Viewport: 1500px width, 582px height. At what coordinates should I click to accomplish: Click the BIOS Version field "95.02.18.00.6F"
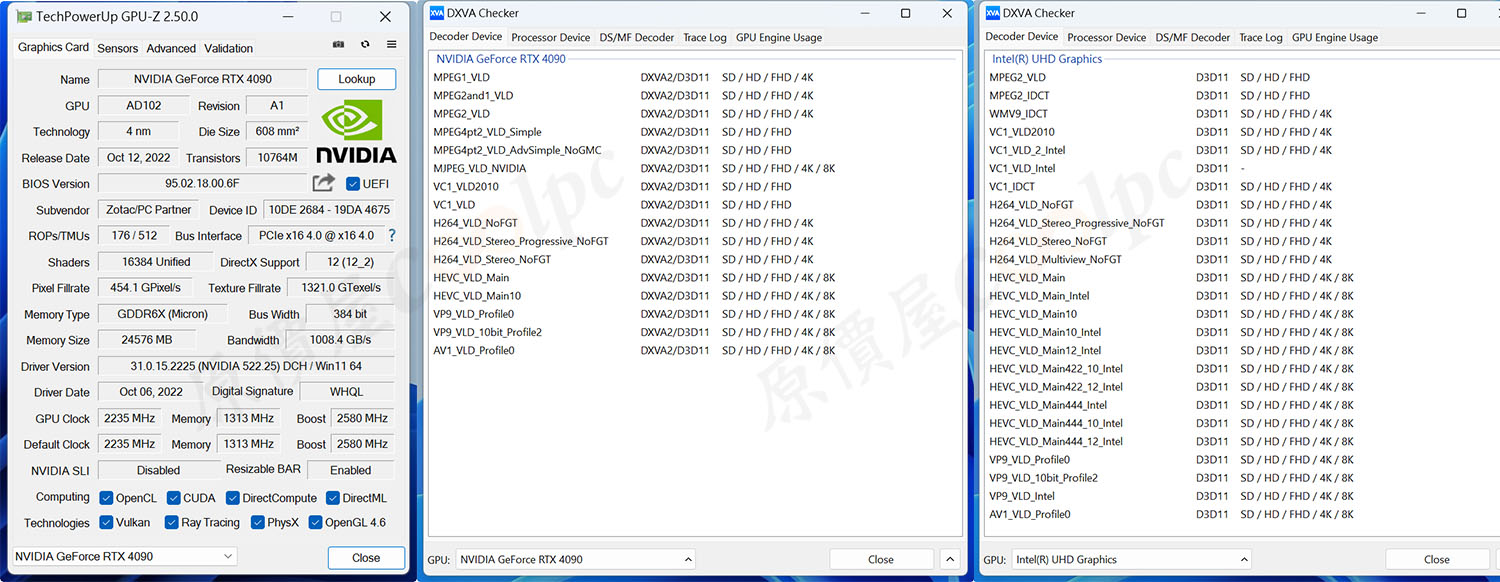pyautogui.click(x=203, y=184)
